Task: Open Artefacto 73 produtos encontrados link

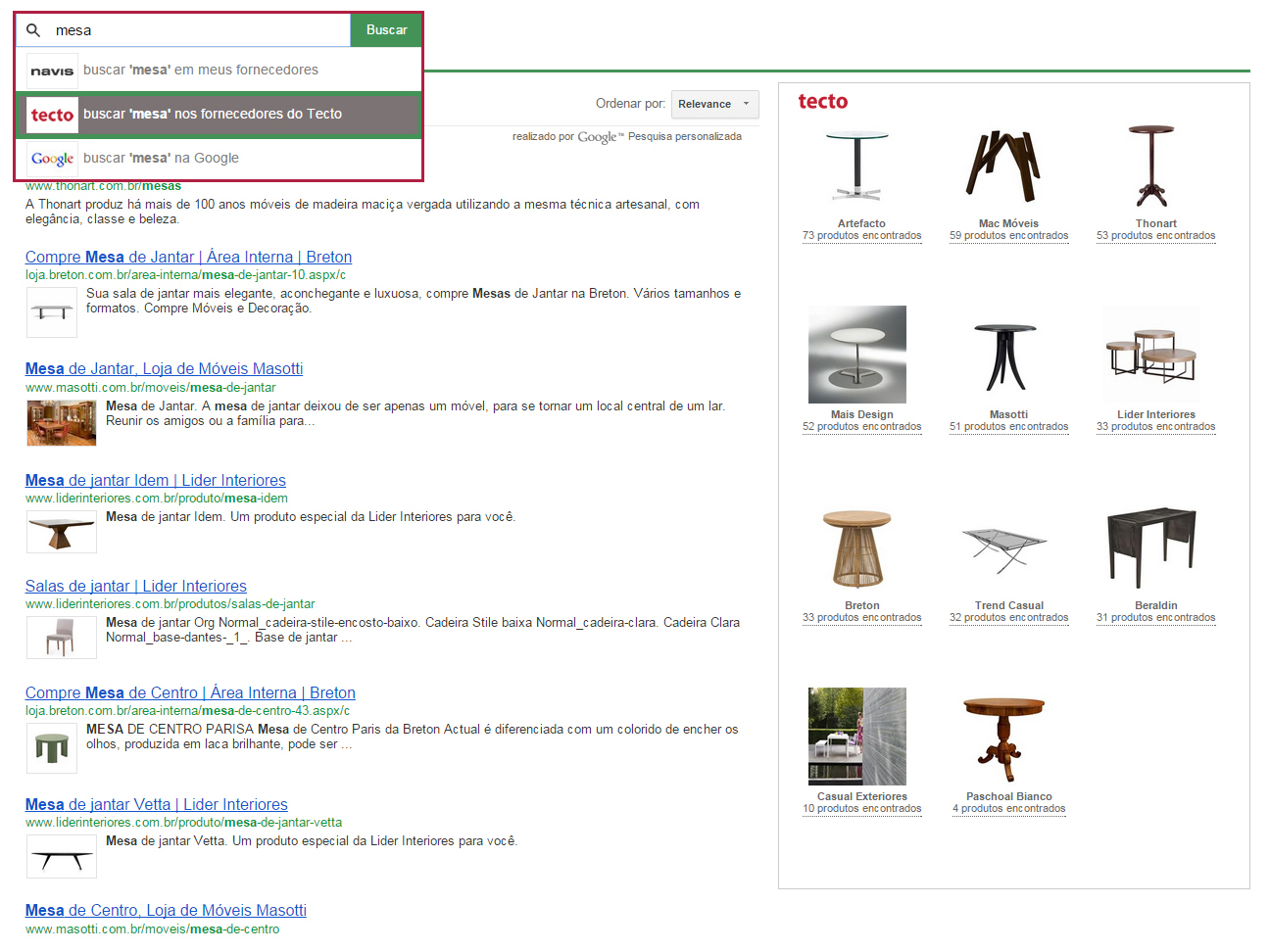Action: point(862,236)
